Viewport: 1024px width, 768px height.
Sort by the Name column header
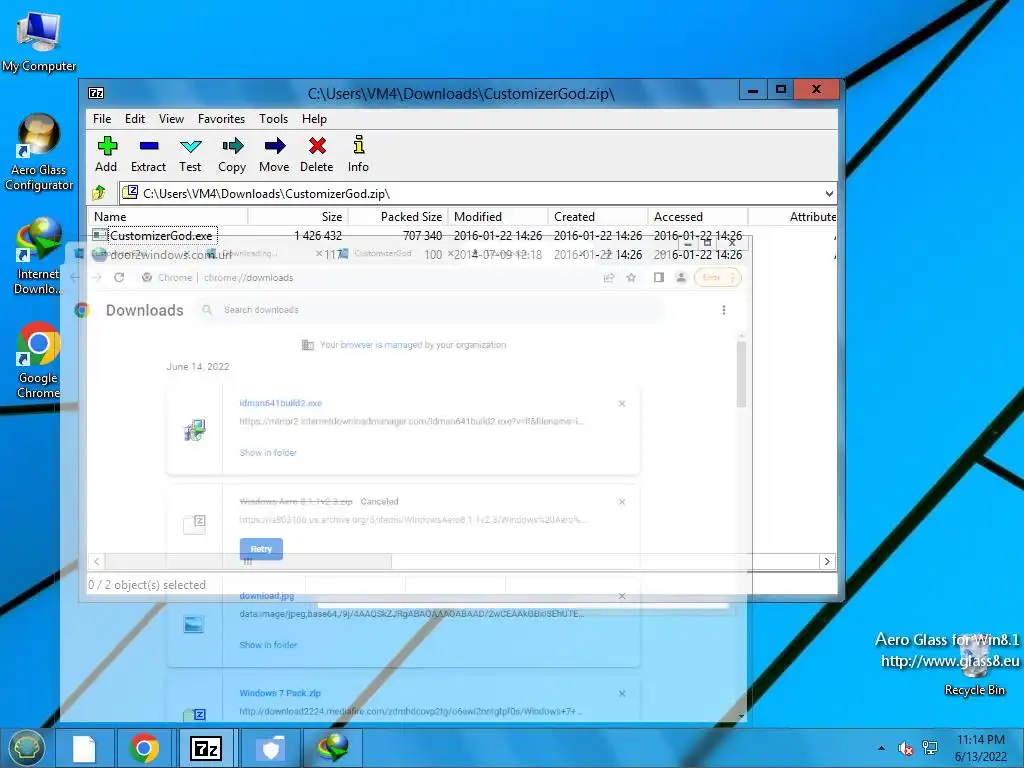pyautogui.click(x=167, y=217)
